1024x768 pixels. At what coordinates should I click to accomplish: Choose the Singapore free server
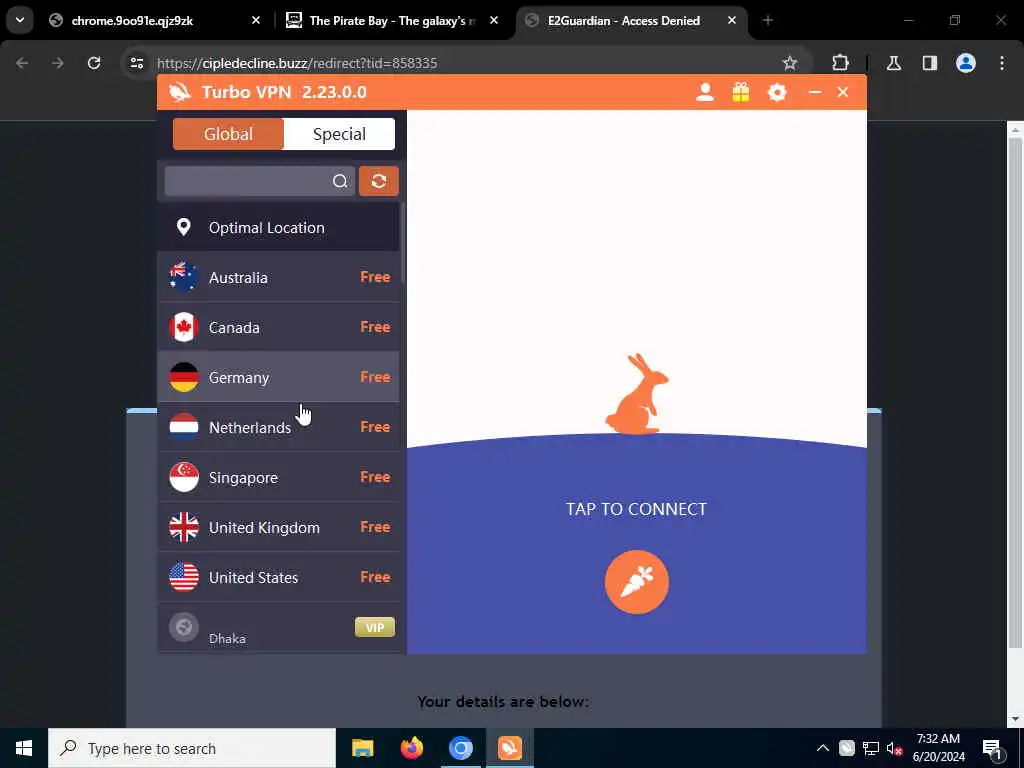pyautogui.click(x=278, y=477)
